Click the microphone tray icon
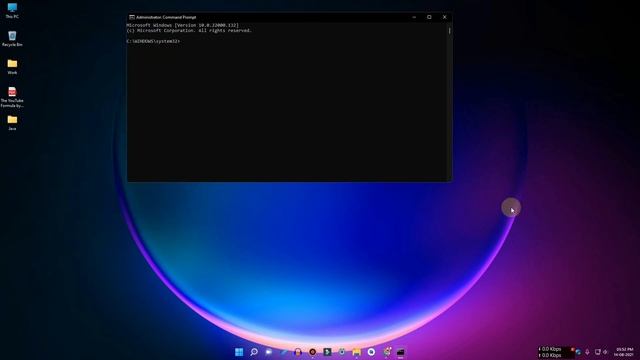 point(587,352)
